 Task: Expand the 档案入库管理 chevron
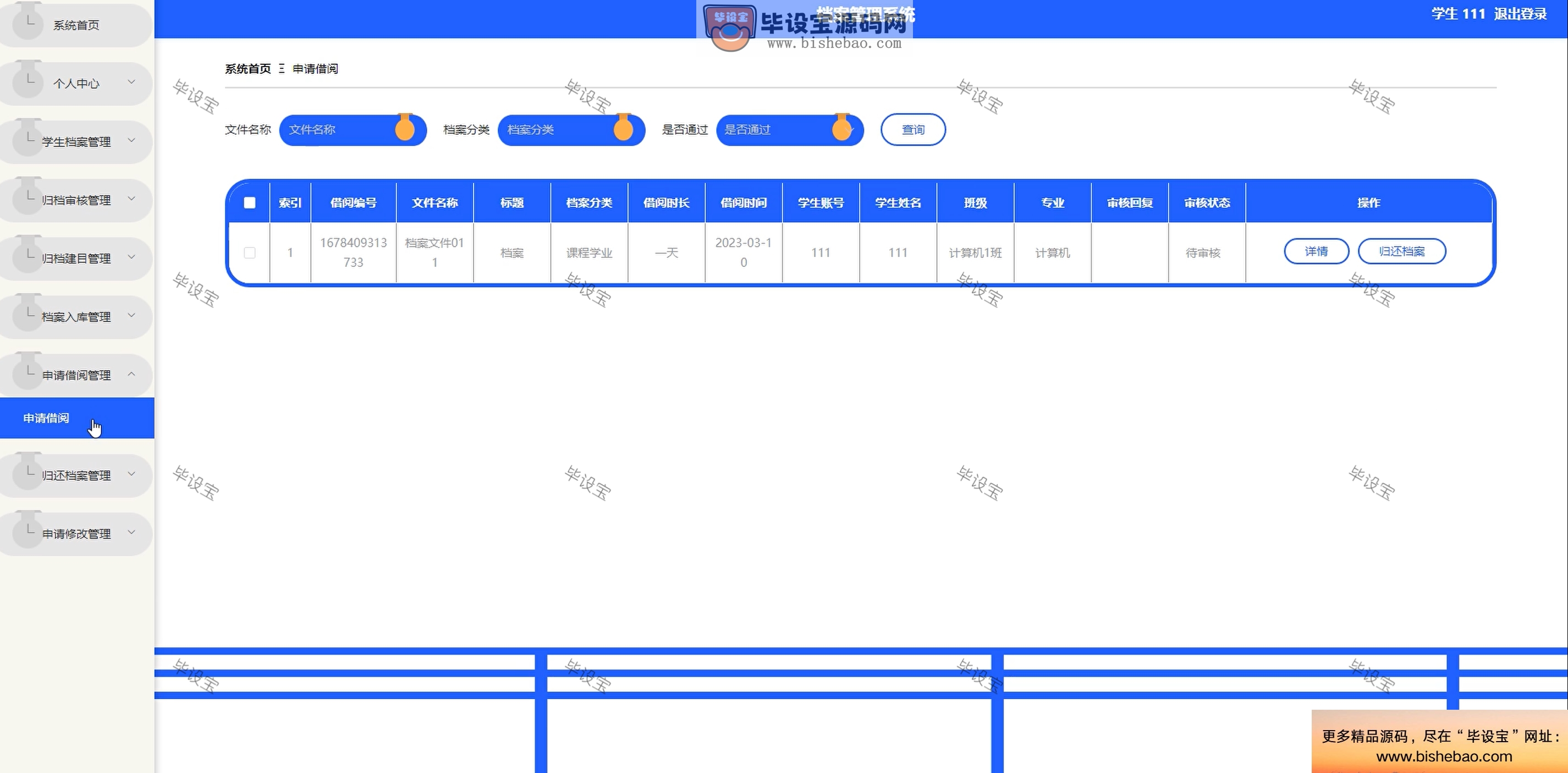click(x=131, y=316)
